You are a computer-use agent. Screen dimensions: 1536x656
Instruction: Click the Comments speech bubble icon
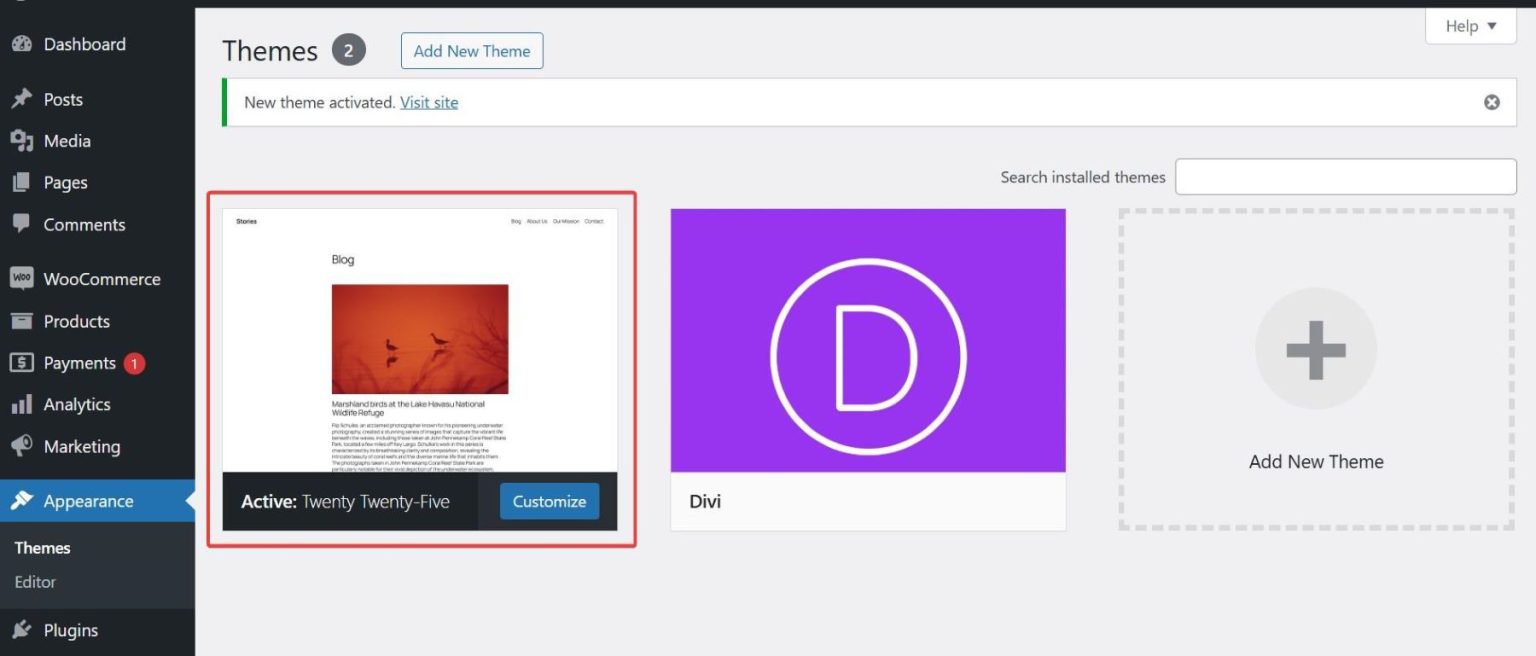point(21,224)
